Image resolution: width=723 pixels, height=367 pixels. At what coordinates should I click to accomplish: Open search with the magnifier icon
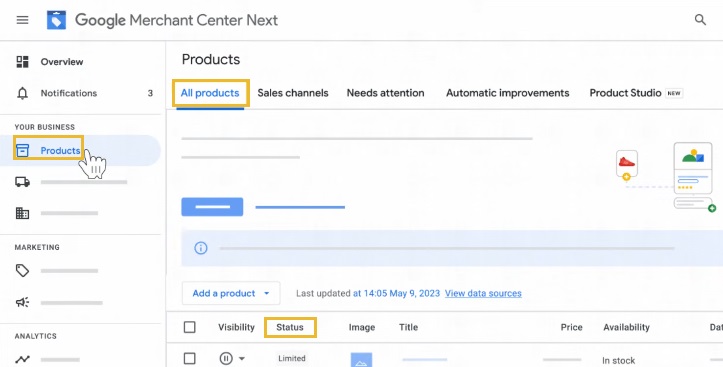point(700,20)
